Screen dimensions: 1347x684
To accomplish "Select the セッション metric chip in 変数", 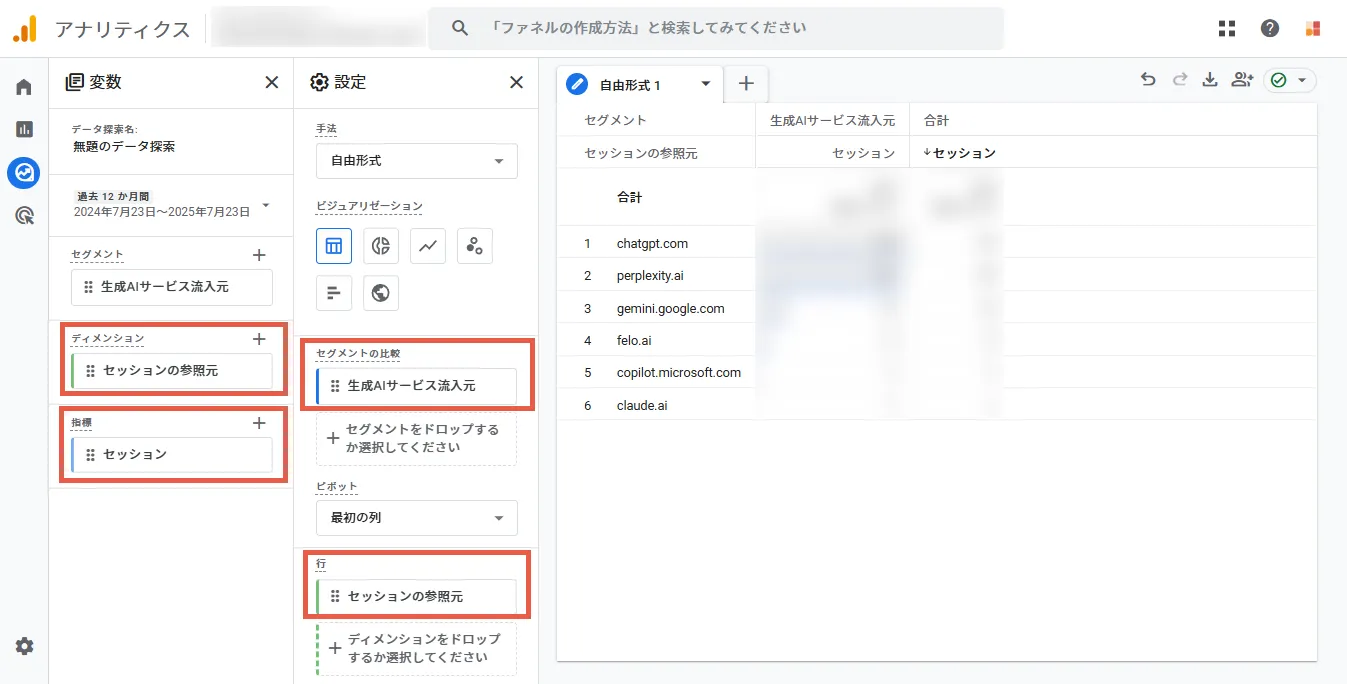I will pos(172,455).
